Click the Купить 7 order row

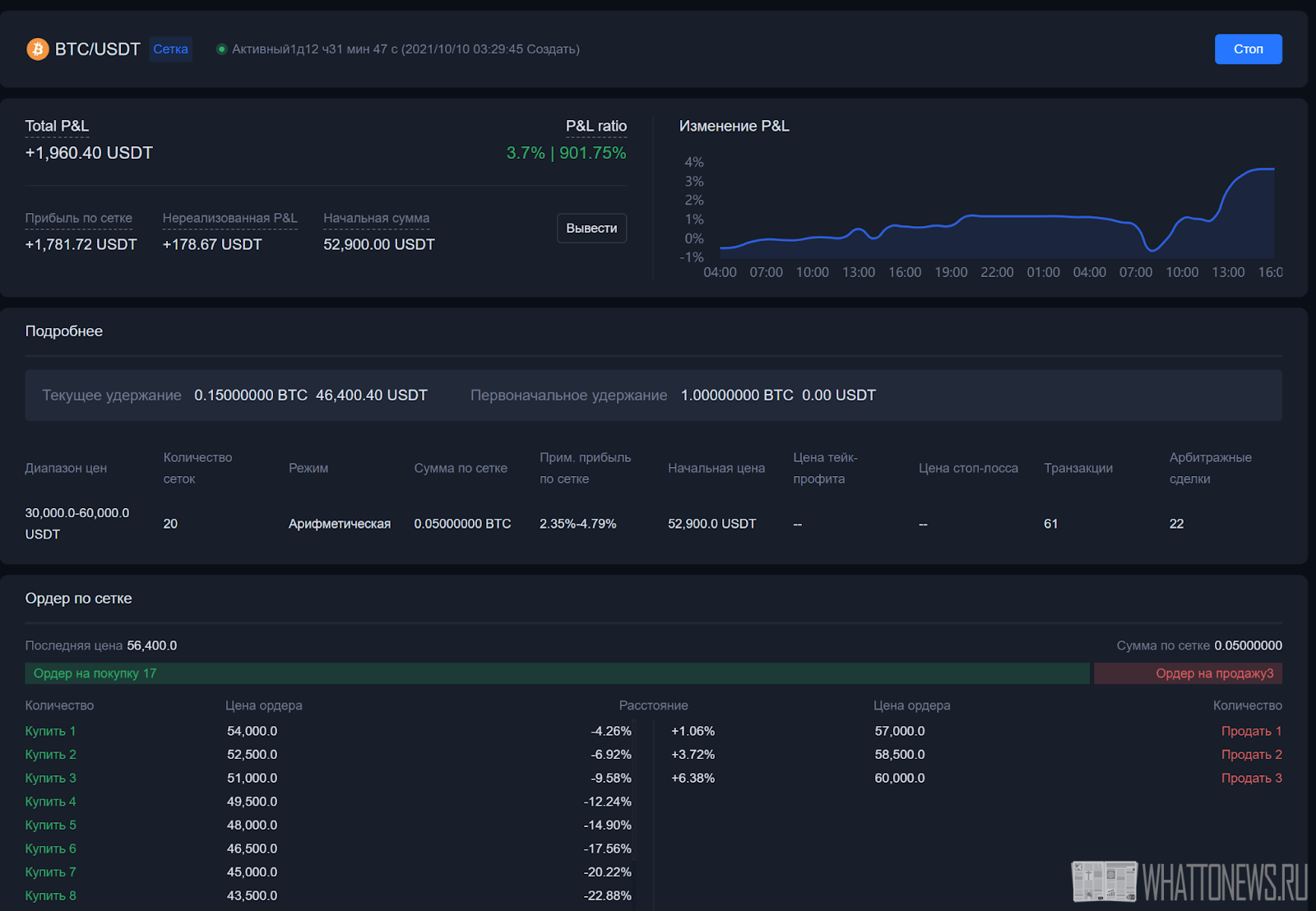coord(328,872)
